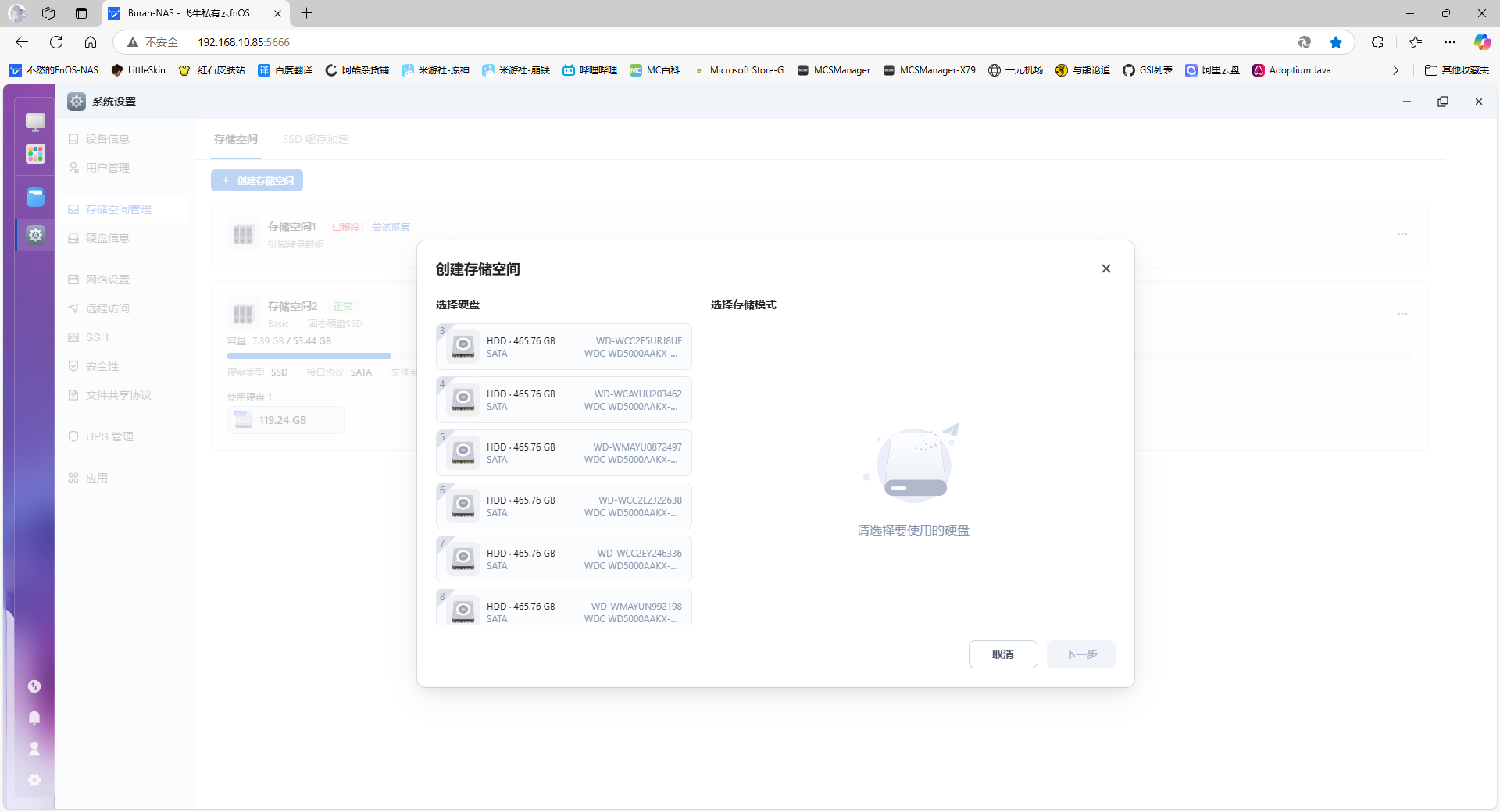The width and height of the screenshot is (1500, 812).
Task: Open the GSI列表 bookmark
Action: pos(1148,70)
